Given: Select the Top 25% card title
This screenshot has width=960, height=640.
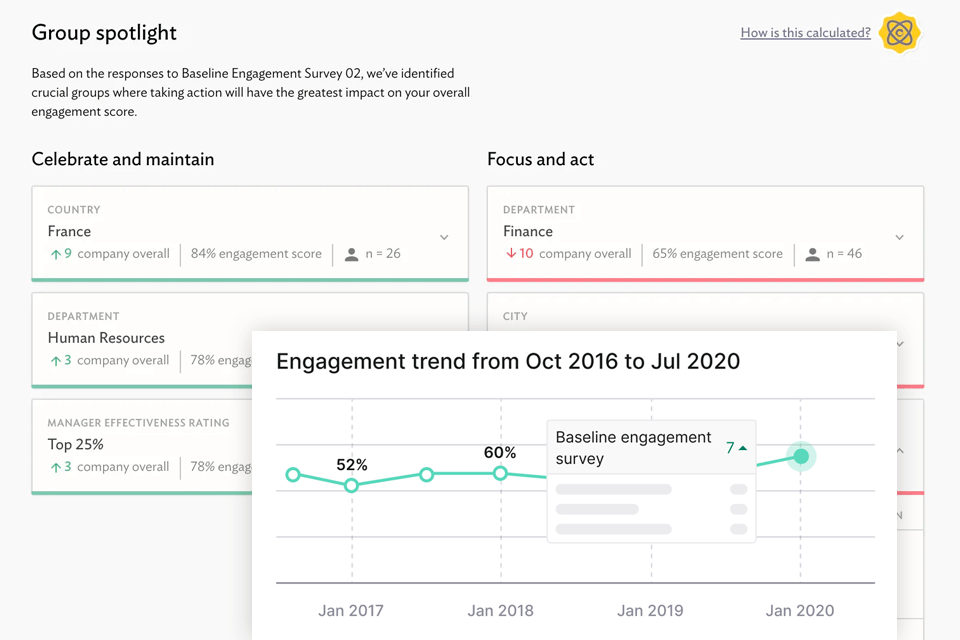Looking at the screenshot, I should point(75,445).
